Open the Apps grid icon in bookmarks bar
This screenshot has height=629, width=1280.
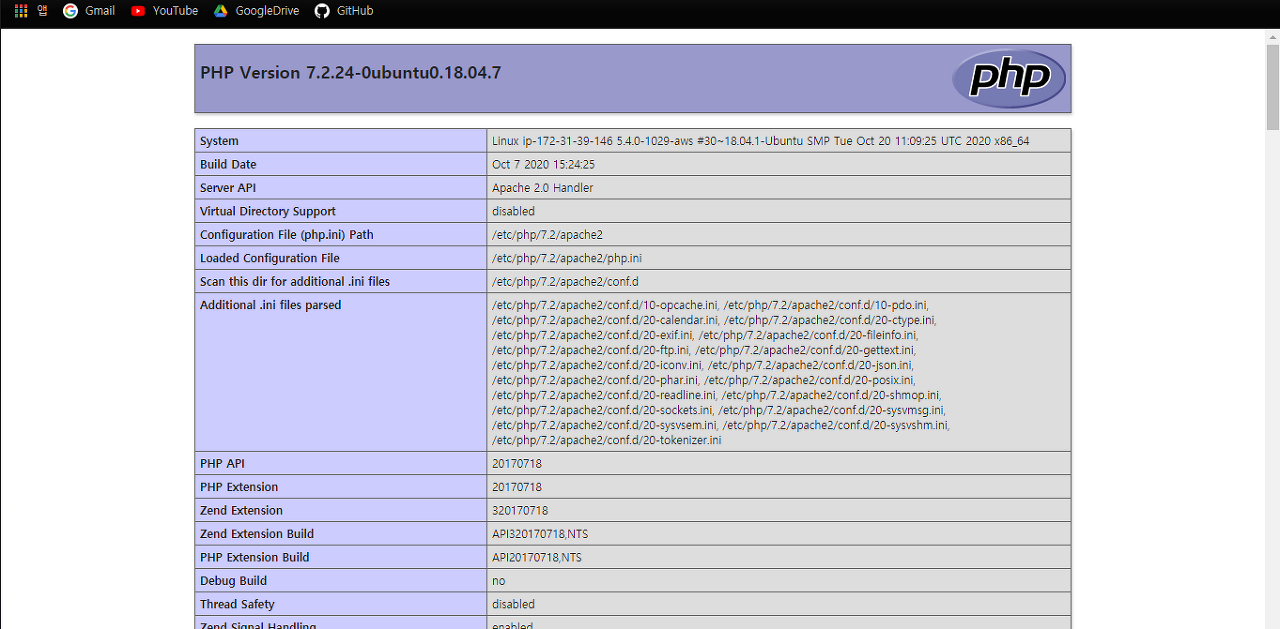(21, 11)
